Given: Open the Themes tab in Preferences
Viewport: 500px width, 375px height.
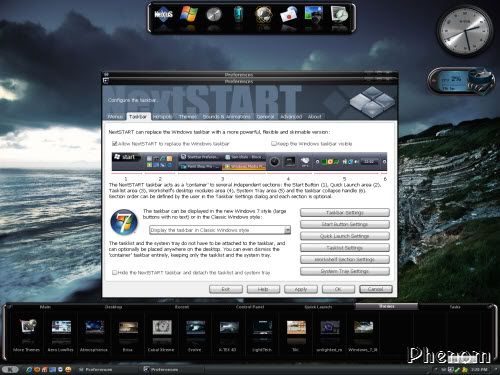Looking at the screenshot, I should pos(187,117).
